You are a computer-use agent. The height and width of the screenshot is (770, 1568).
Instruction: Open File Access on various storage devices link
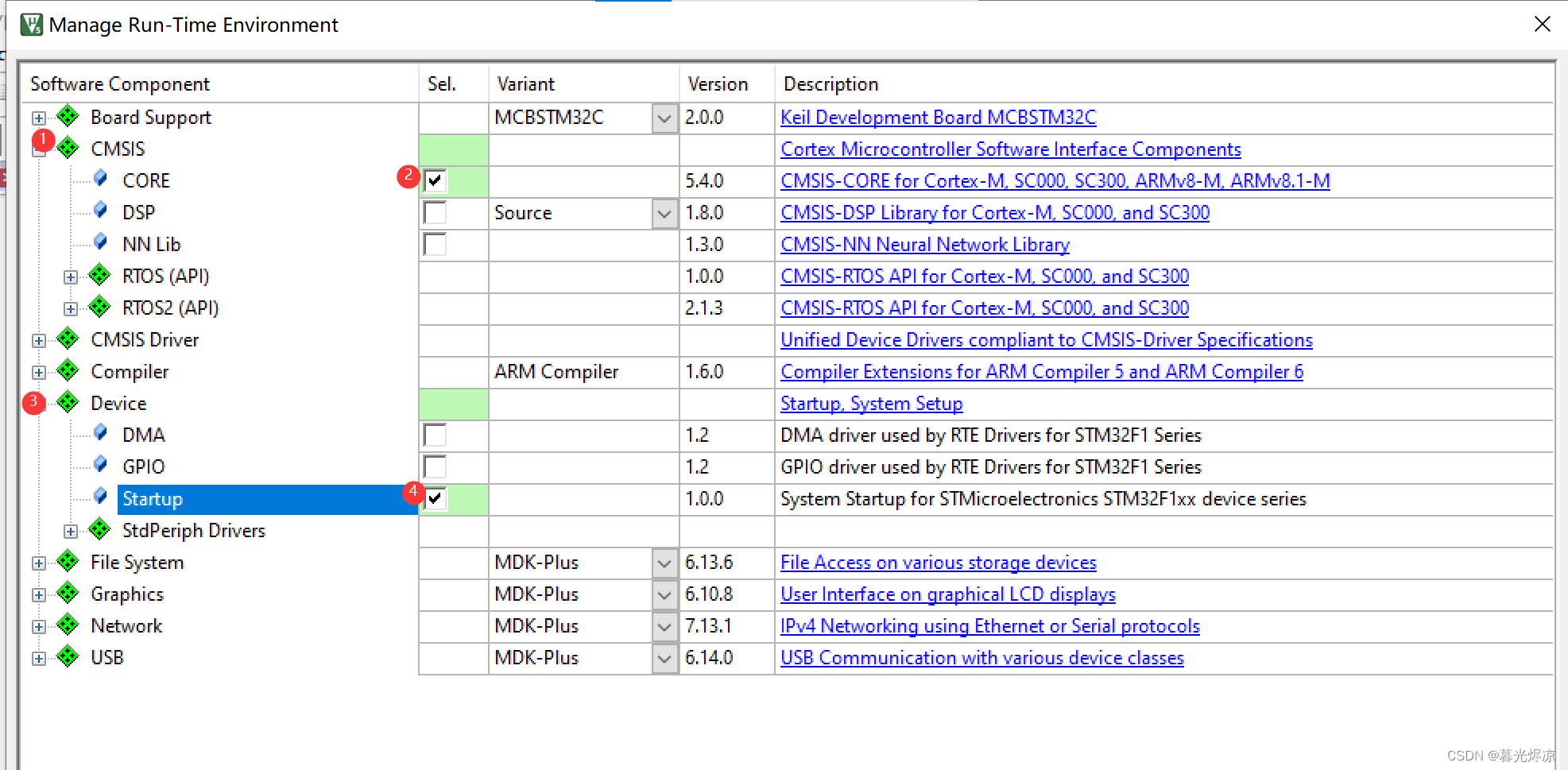pyautogui.click(x=938, y=563)
